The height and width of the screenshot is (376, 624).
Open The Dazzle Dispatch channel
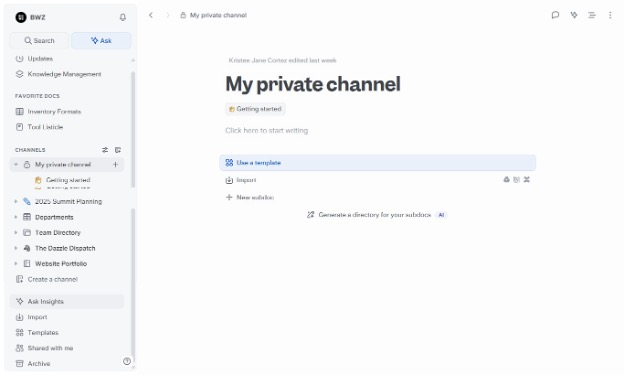point(65,248)
